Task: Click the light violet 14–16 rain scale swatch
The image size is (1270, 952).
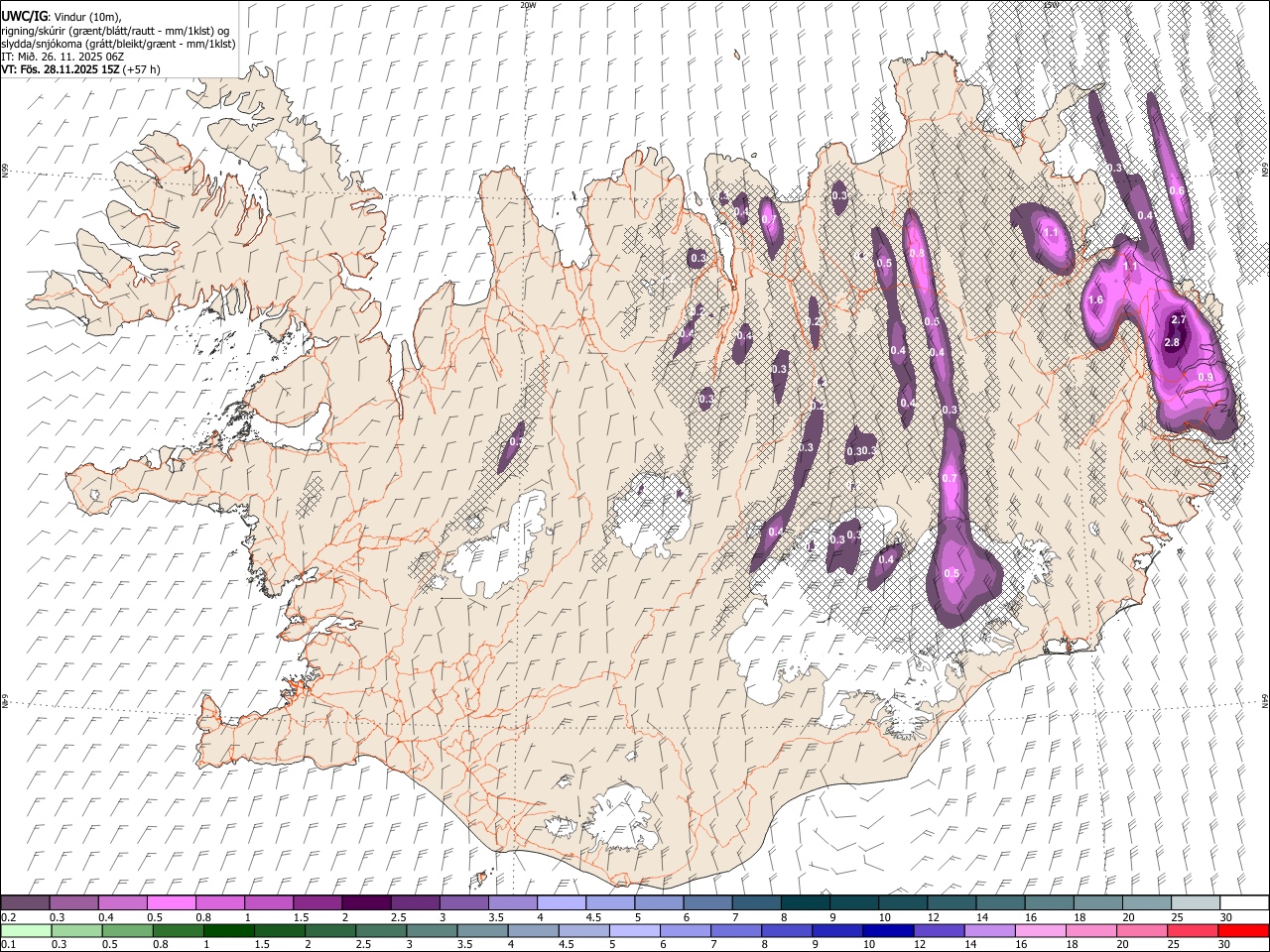Action: [988, 930]
